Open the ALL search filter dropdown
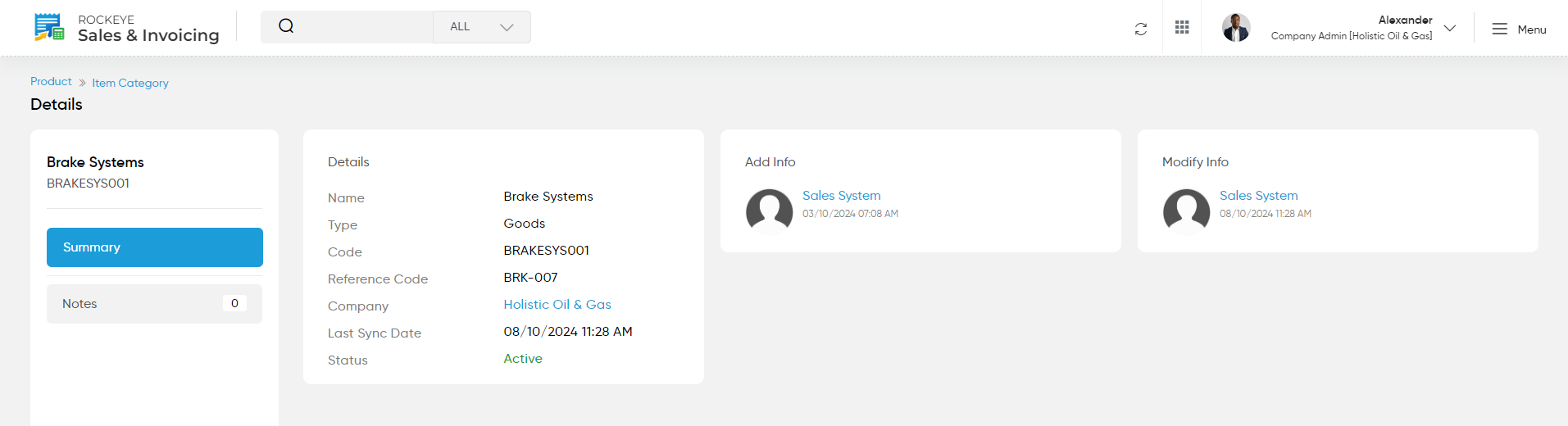Screen dimensions: 1568x426 click(x=482, y=27)
